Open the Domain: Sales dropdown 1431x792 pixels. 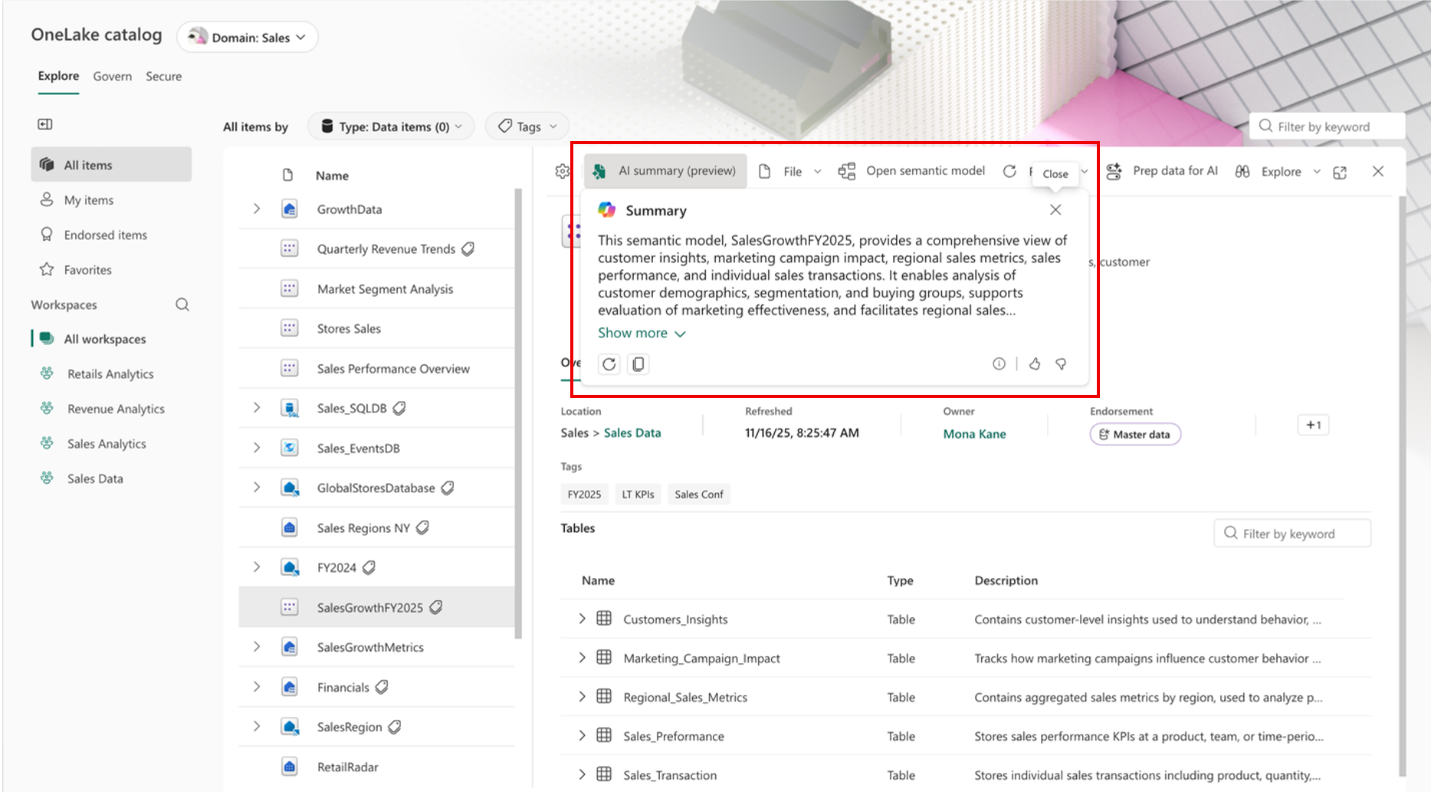point(246,36)
